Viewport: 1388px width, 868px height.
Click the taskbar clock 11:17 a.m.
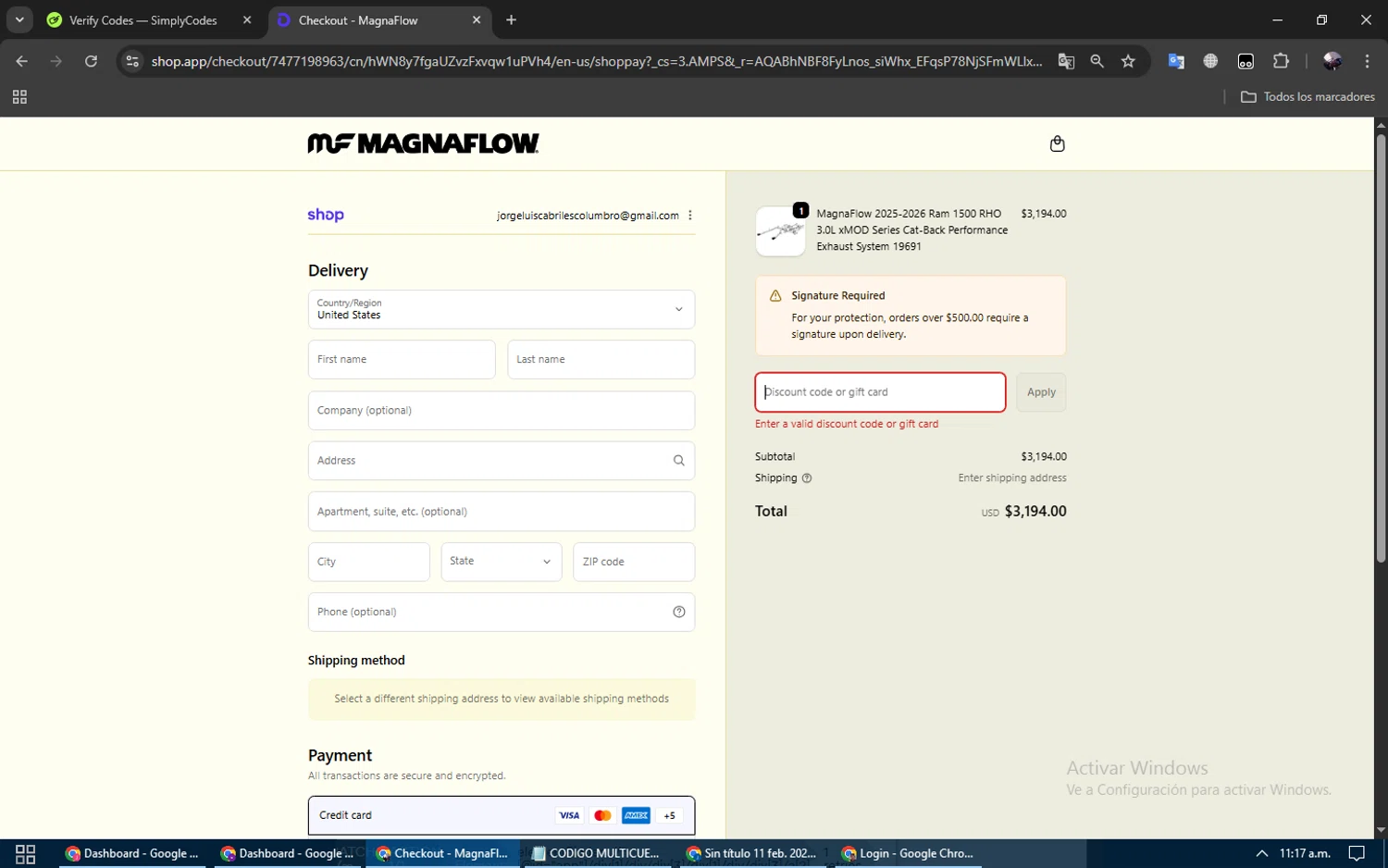[1305, 853]
